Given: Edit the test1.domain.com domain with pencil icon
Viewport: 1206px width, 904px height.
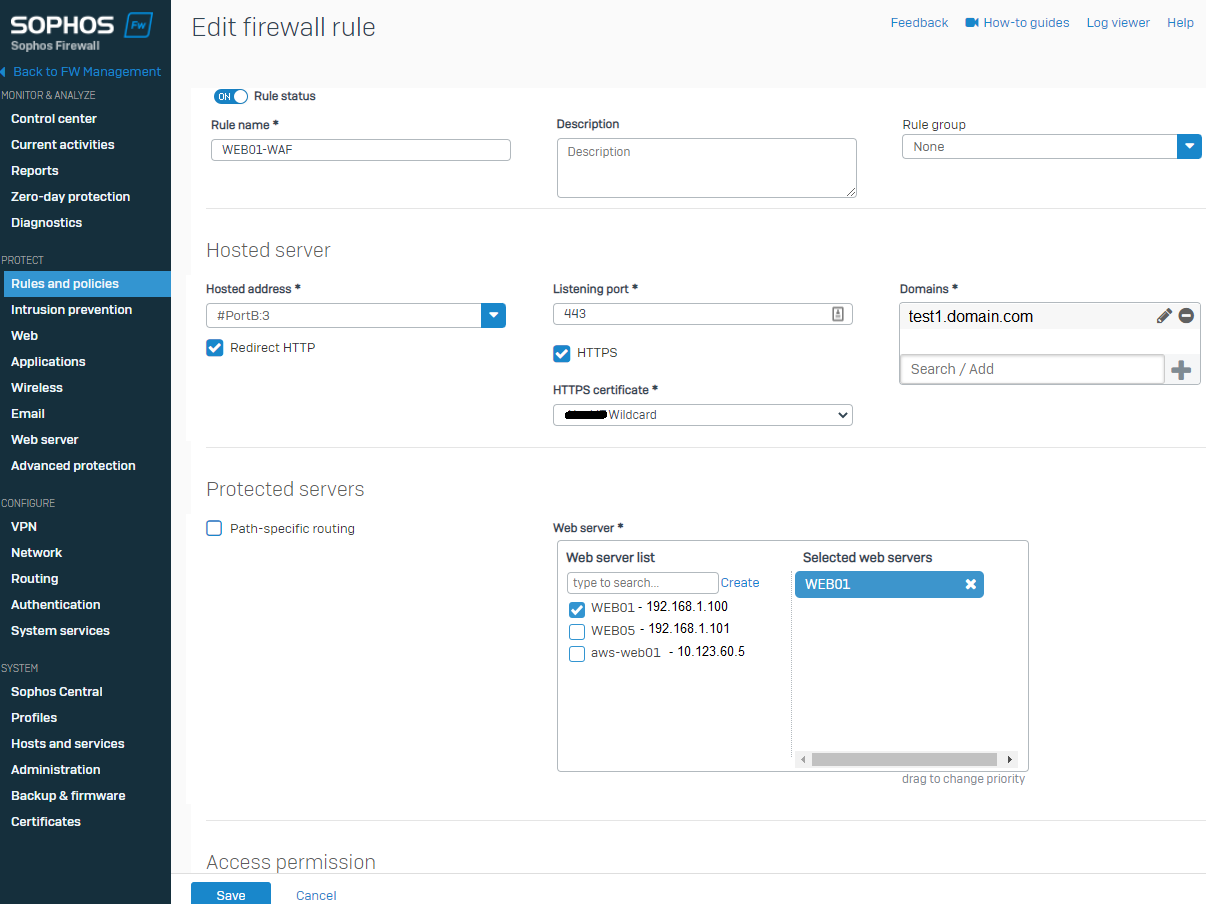Looking at the screenshot, I should pyautogui.click(x=1164, y=316).
